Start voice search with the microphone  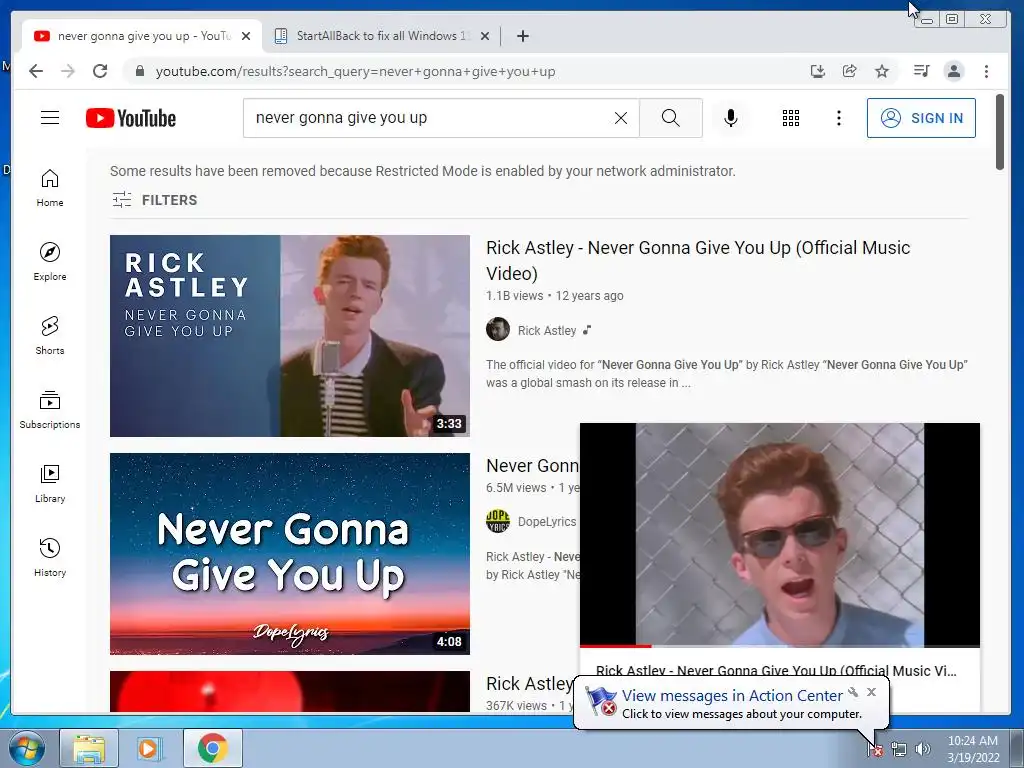(x=731, y=118)
